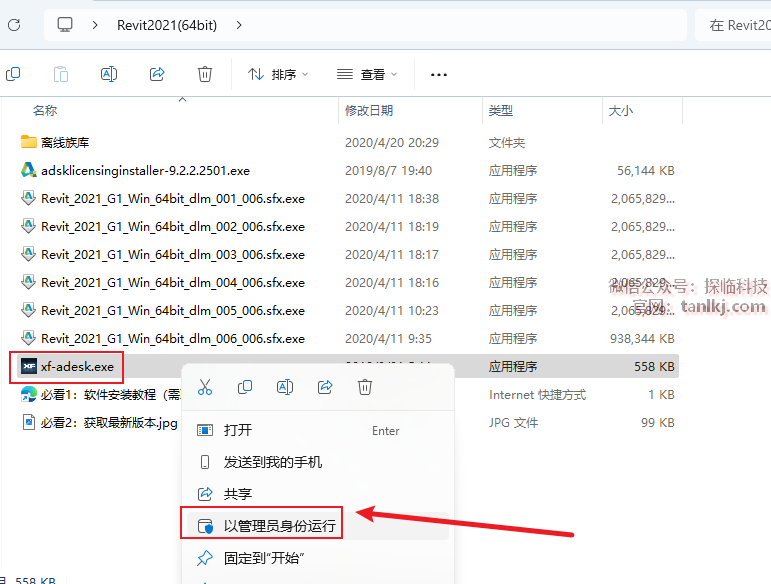Select 以管理员身份运行 in context menu

pos(279,525)
